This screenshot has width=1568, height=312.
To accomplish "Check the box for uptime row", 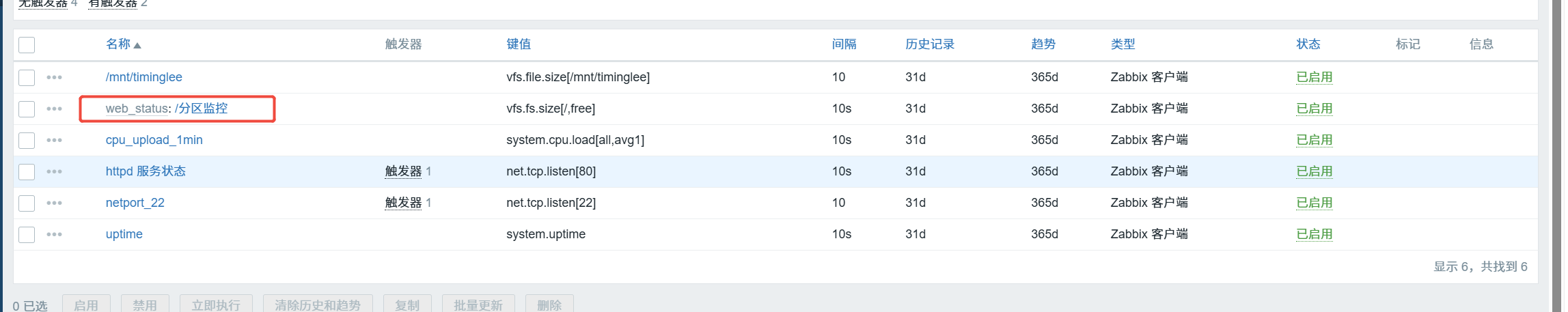I will (27, 234).
